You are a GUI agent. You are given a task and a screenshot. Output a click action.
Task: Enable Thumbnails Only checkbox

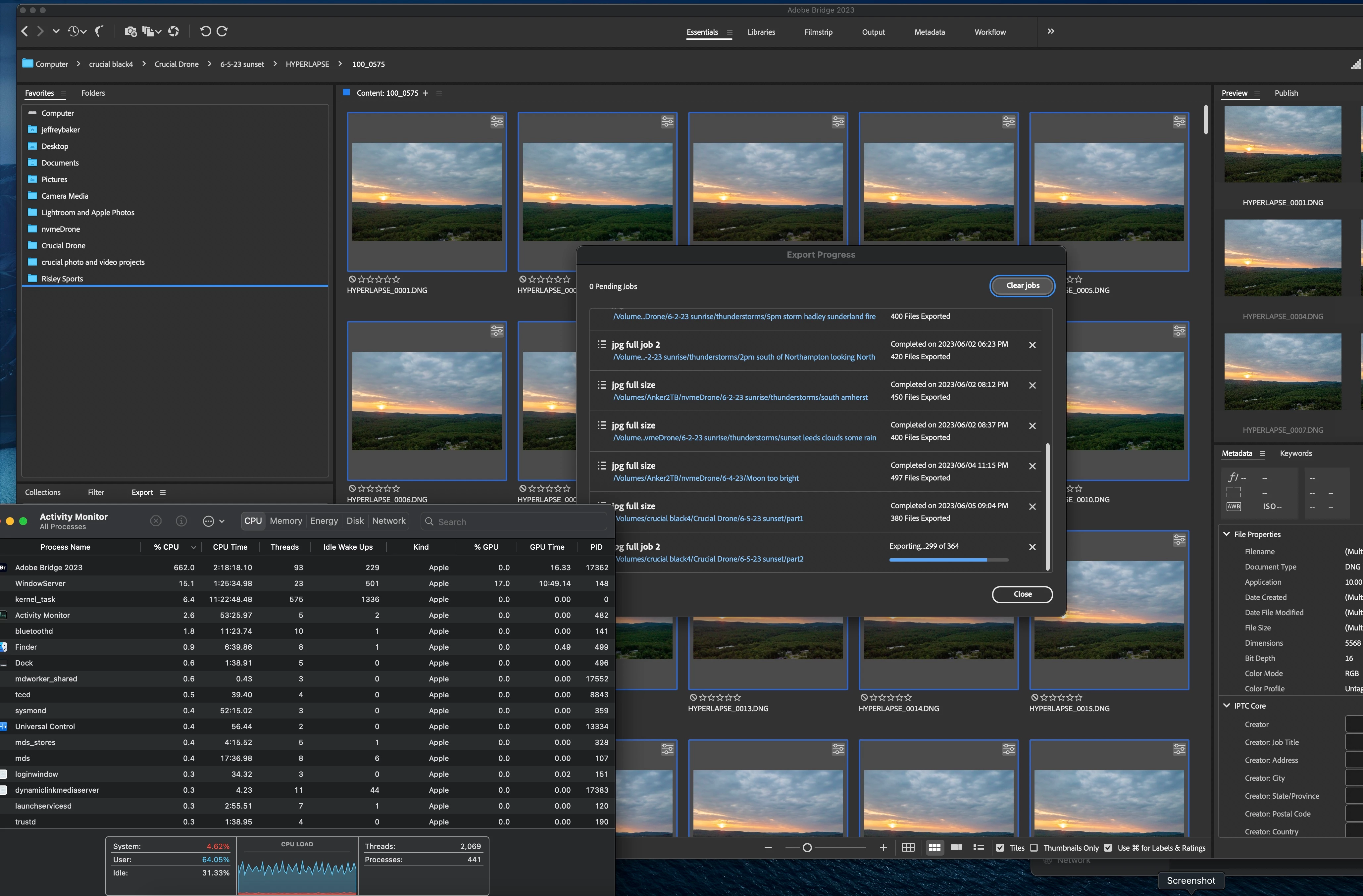[x=1034, y=848]
